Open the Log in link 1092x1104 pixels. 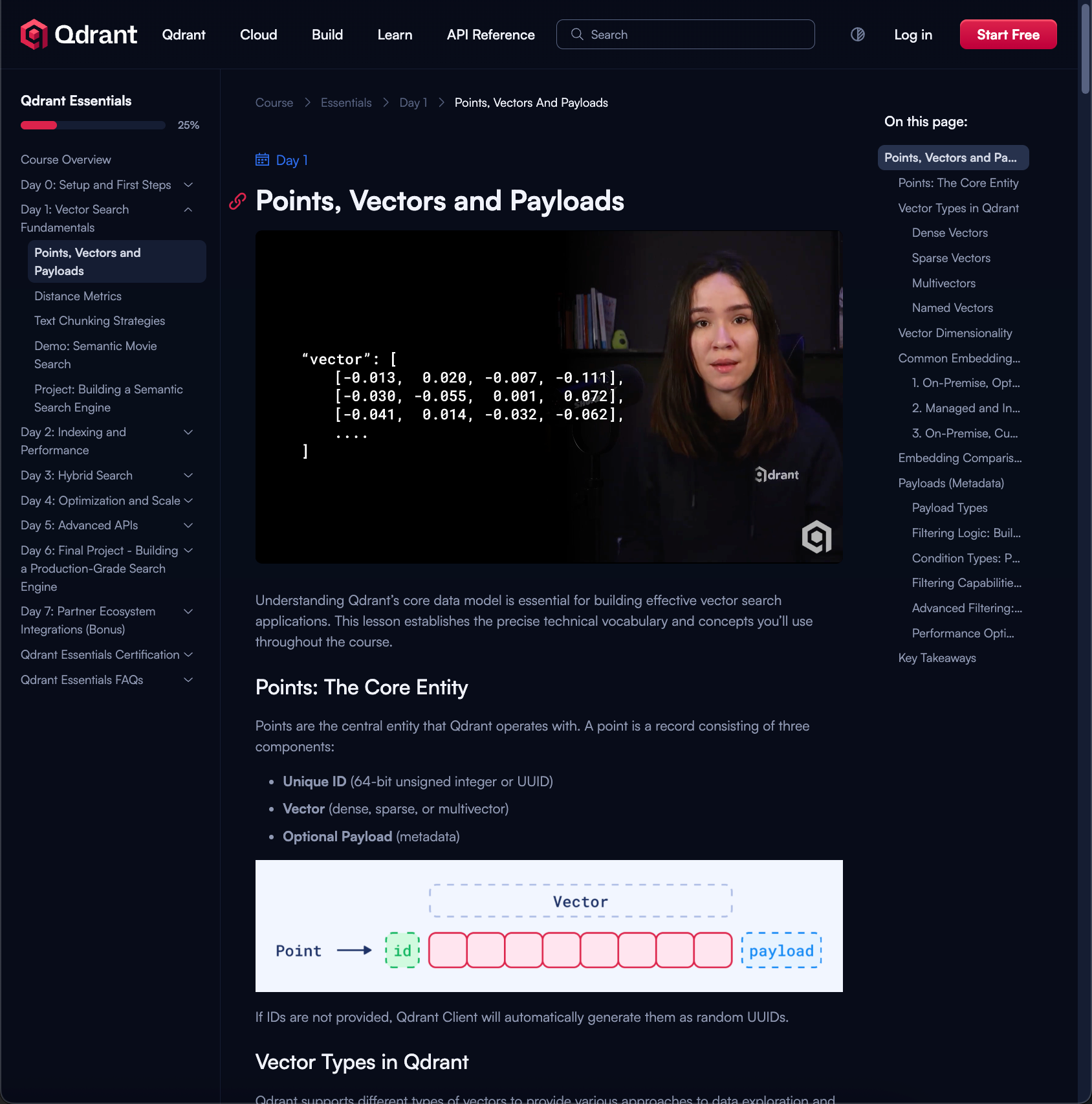(913, 35)
